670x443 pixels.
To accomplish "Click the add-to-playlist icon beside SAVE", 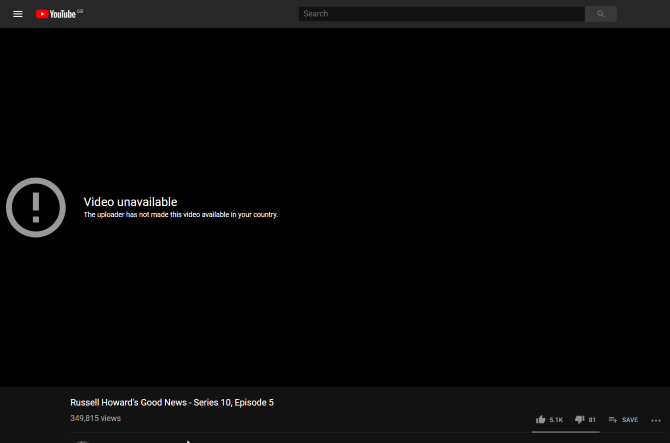I will coord(613,420).
